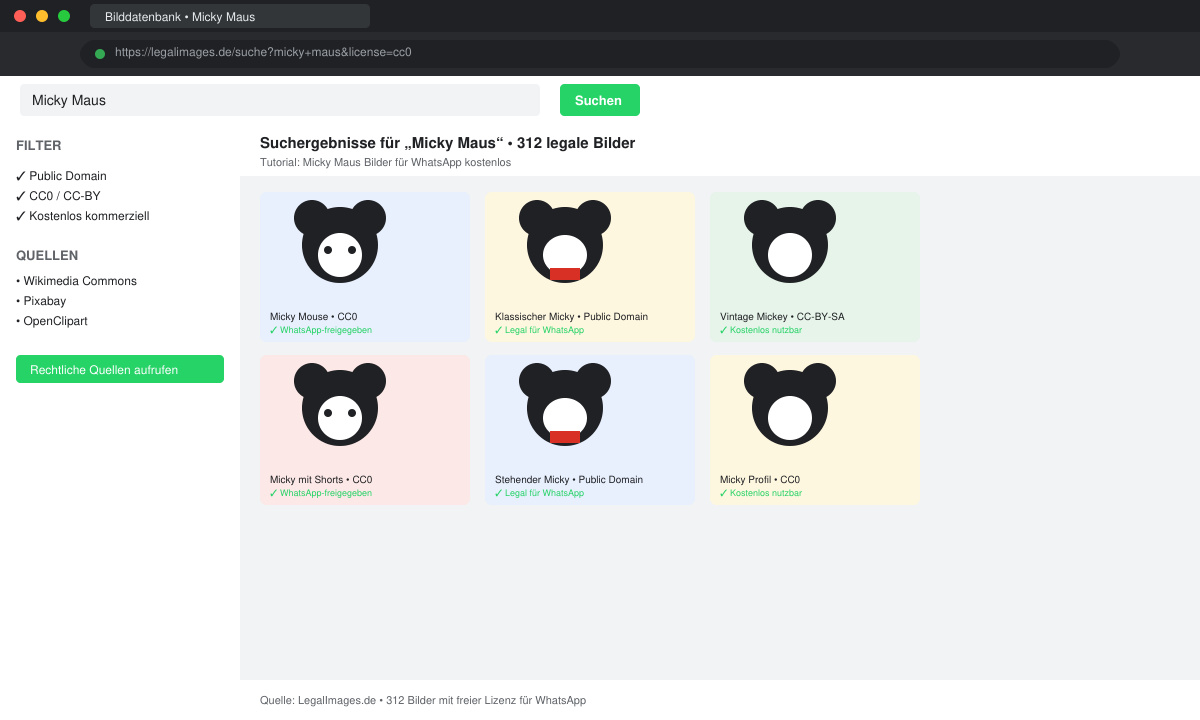Image resolution: width=1200 pixels, height=720 pixels.
Task: Click the FILTER sidebar heading
Action: [39, 146]
